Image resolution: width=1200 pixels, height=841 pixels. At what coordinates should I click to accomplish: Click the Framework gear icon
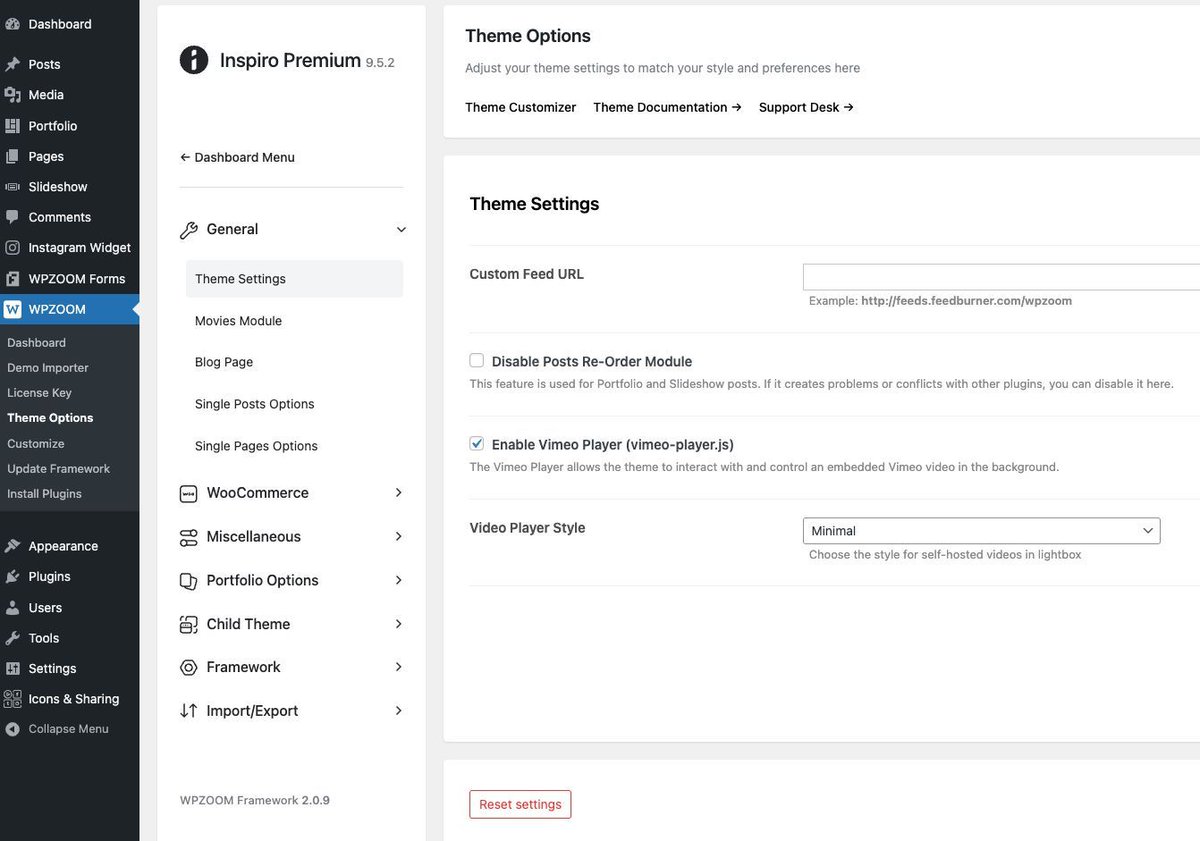[188, 667]
